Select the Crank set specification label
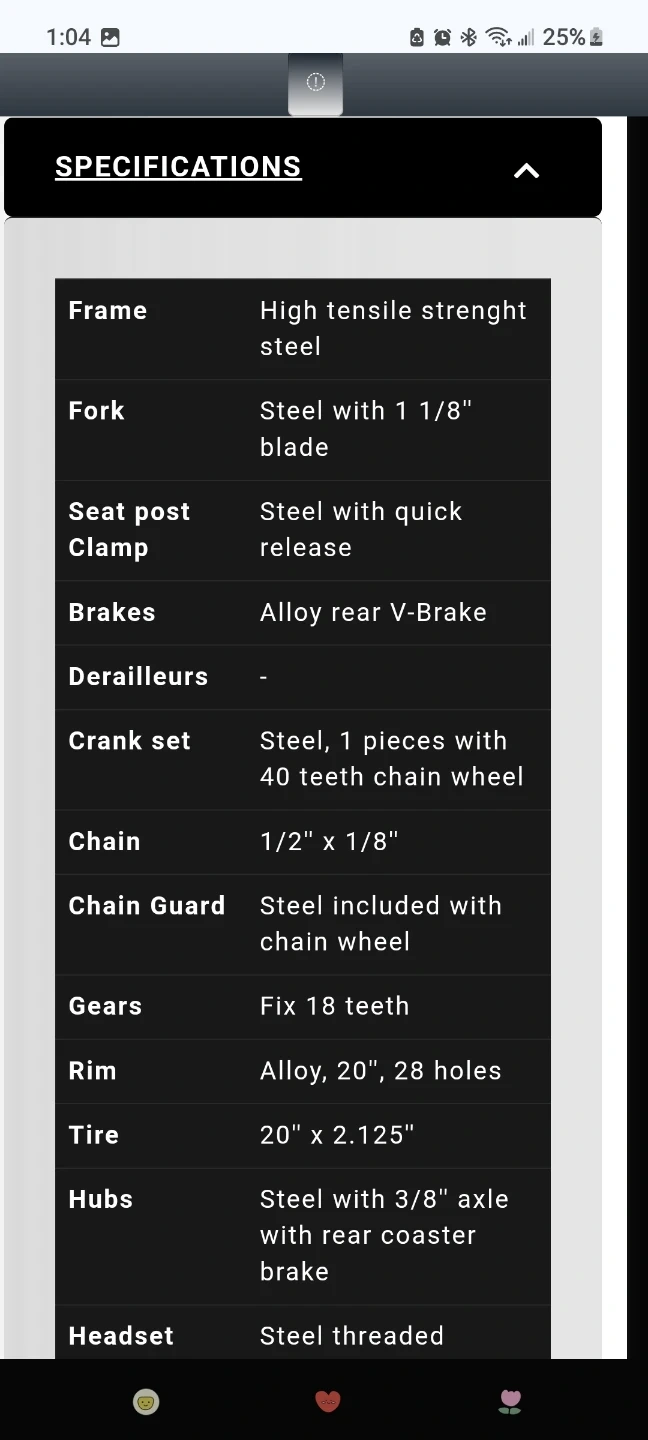The width and height of the screenshot is (648, 1440). click(129, 741)
